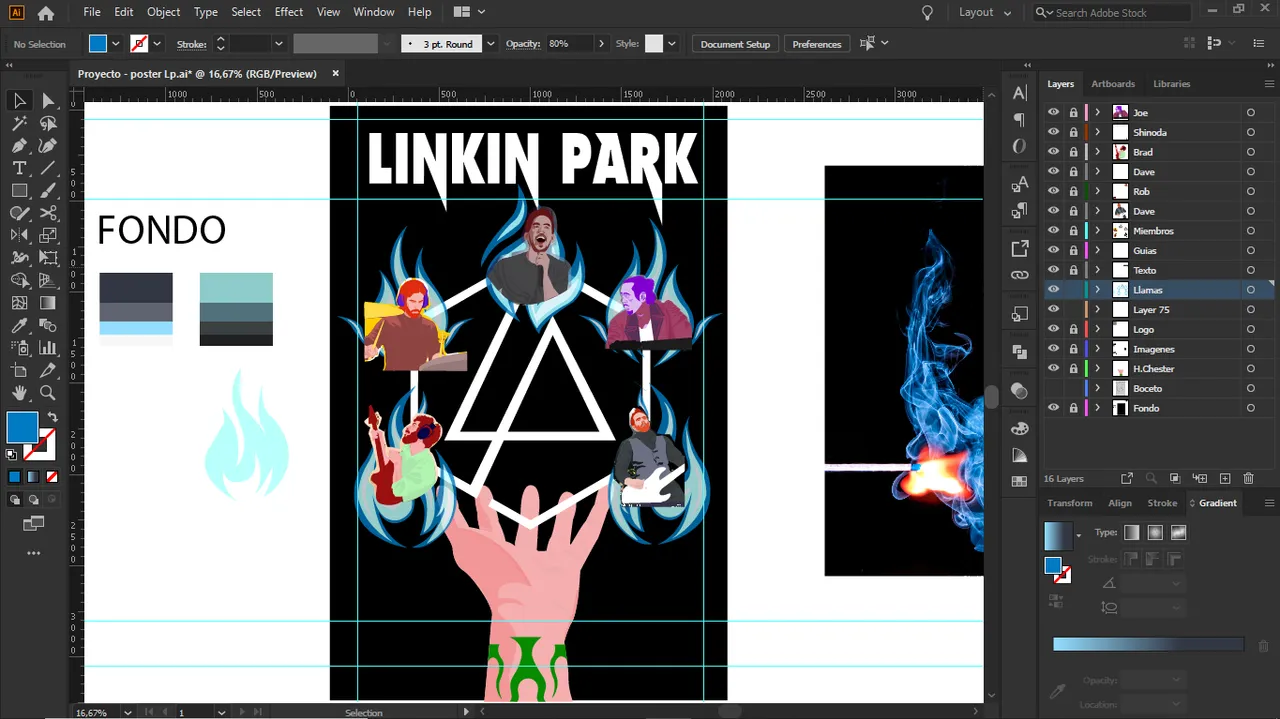Swap fill and stroke colors arrow
1280x719 pixels.
tap(52, 417)
